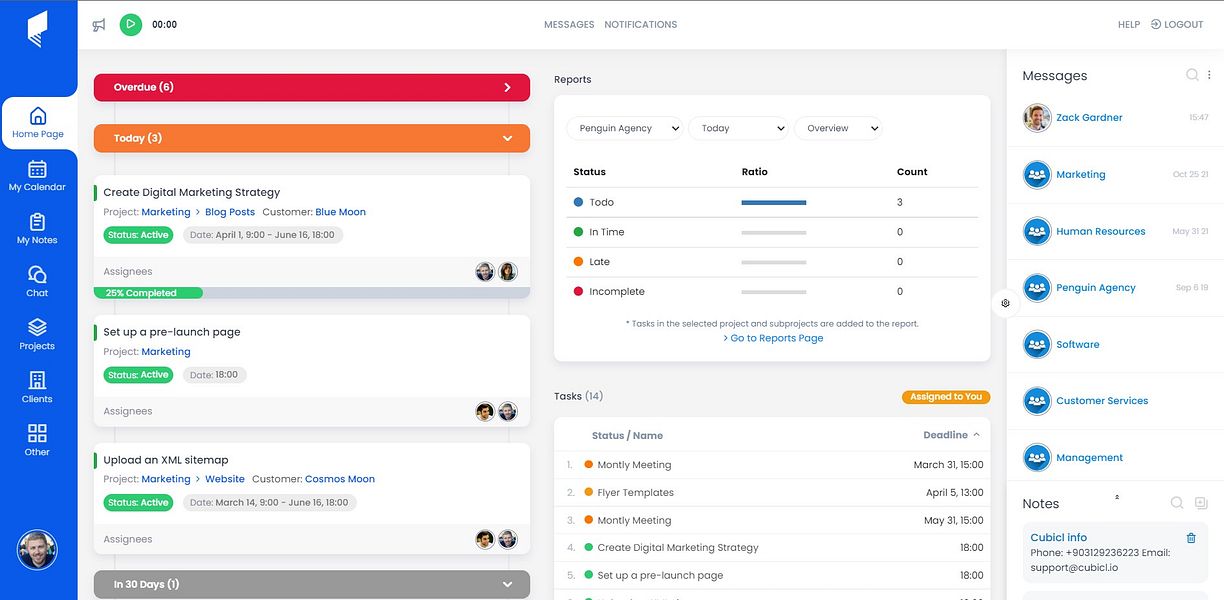
Task: Open the Overview report type dropdown
Action: point(838,128)
